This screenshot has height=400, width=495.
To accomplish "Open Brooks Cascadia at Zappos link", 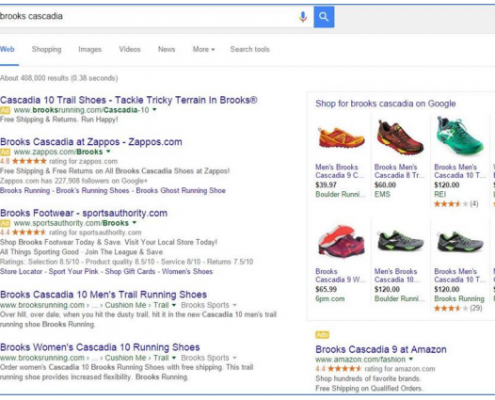I will pos(91,142).
